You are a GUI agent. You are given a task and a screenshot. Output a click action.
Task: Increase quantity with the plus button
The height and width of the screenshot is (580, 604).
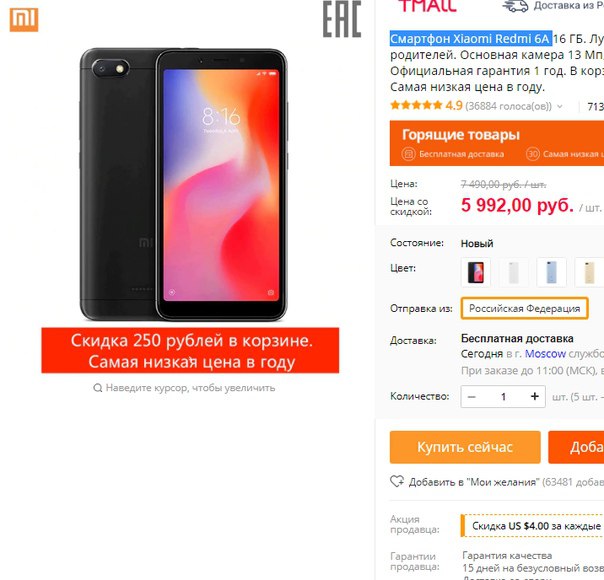point(535,396)
